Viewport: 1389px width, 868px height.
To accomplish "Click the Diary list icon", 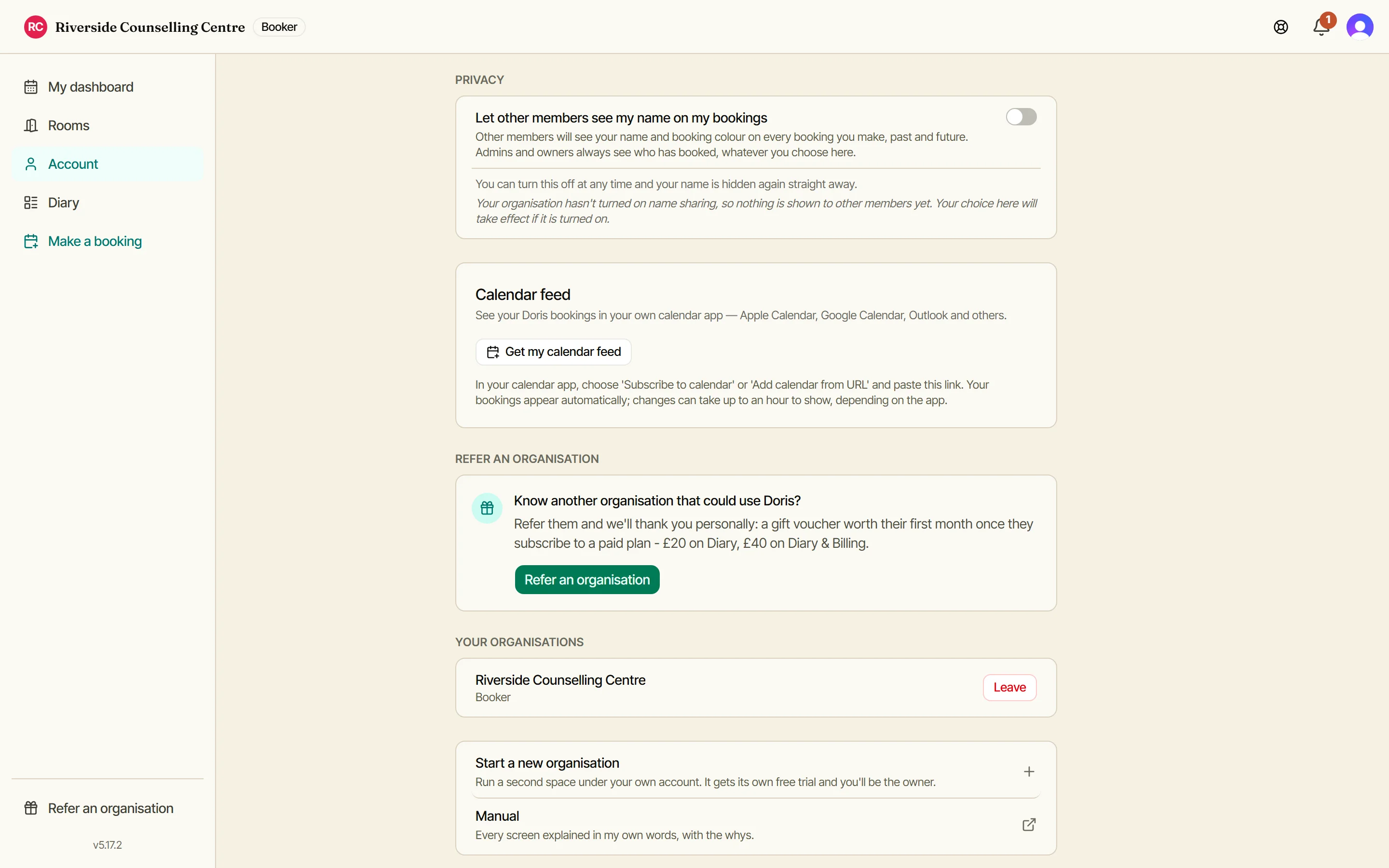I will click(x=31, y=203).
